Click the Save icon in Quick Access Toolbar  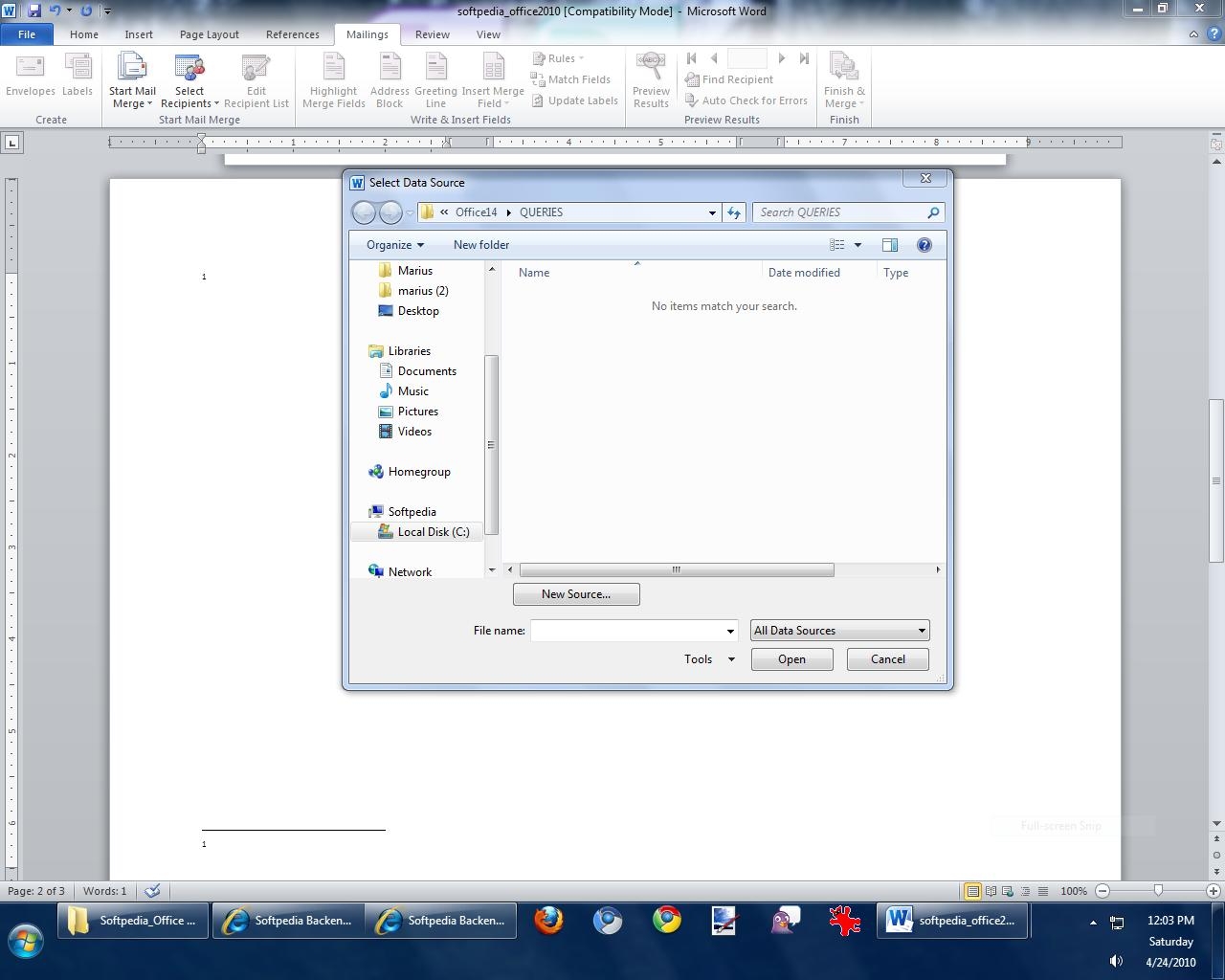(34, 11)
